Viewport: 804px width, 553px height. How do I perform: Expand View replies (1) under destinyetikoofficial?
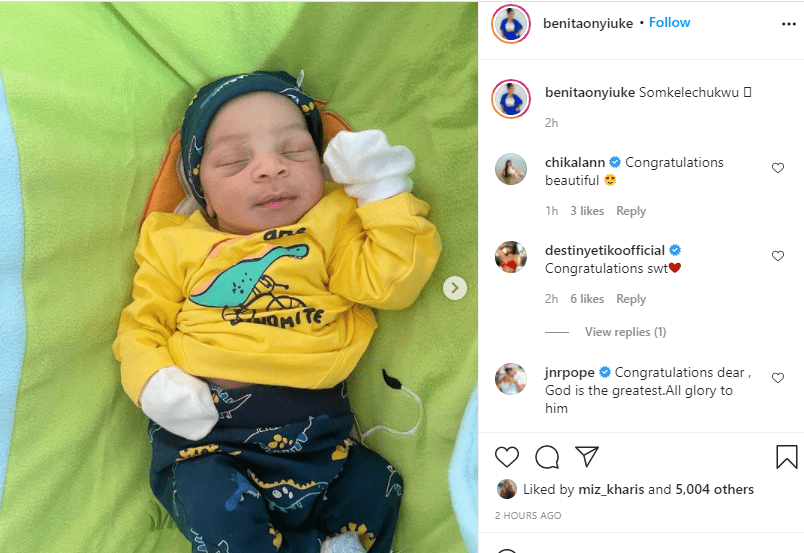coord(625,332)
